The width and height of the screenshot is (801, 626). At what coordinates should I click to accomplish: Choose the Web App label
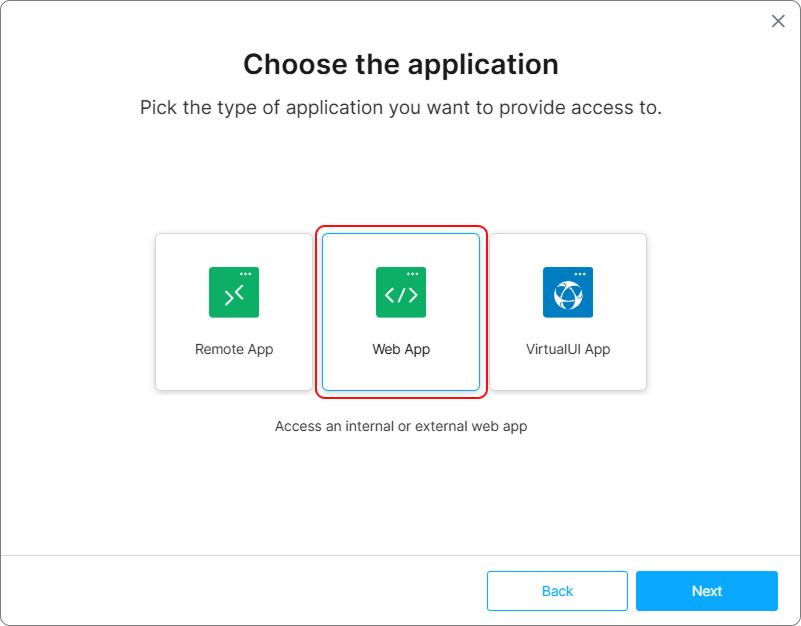pyautogui.click(x=401, y=350)
